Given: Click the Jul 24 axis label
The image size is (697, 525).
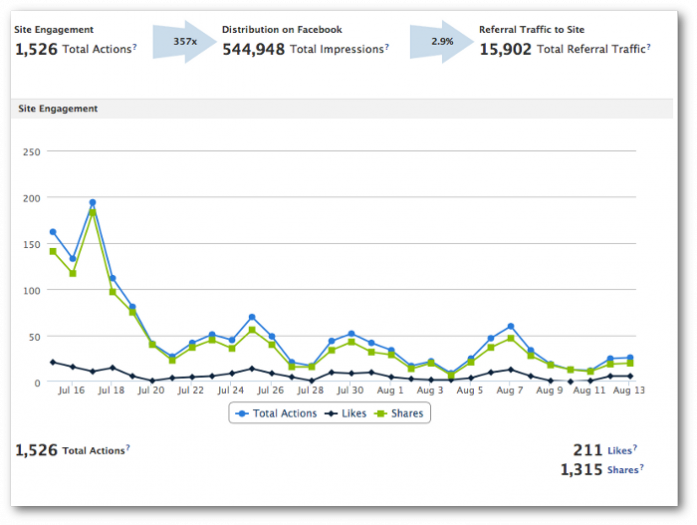Looking at the screenshot, I should (x=231, y=390).
